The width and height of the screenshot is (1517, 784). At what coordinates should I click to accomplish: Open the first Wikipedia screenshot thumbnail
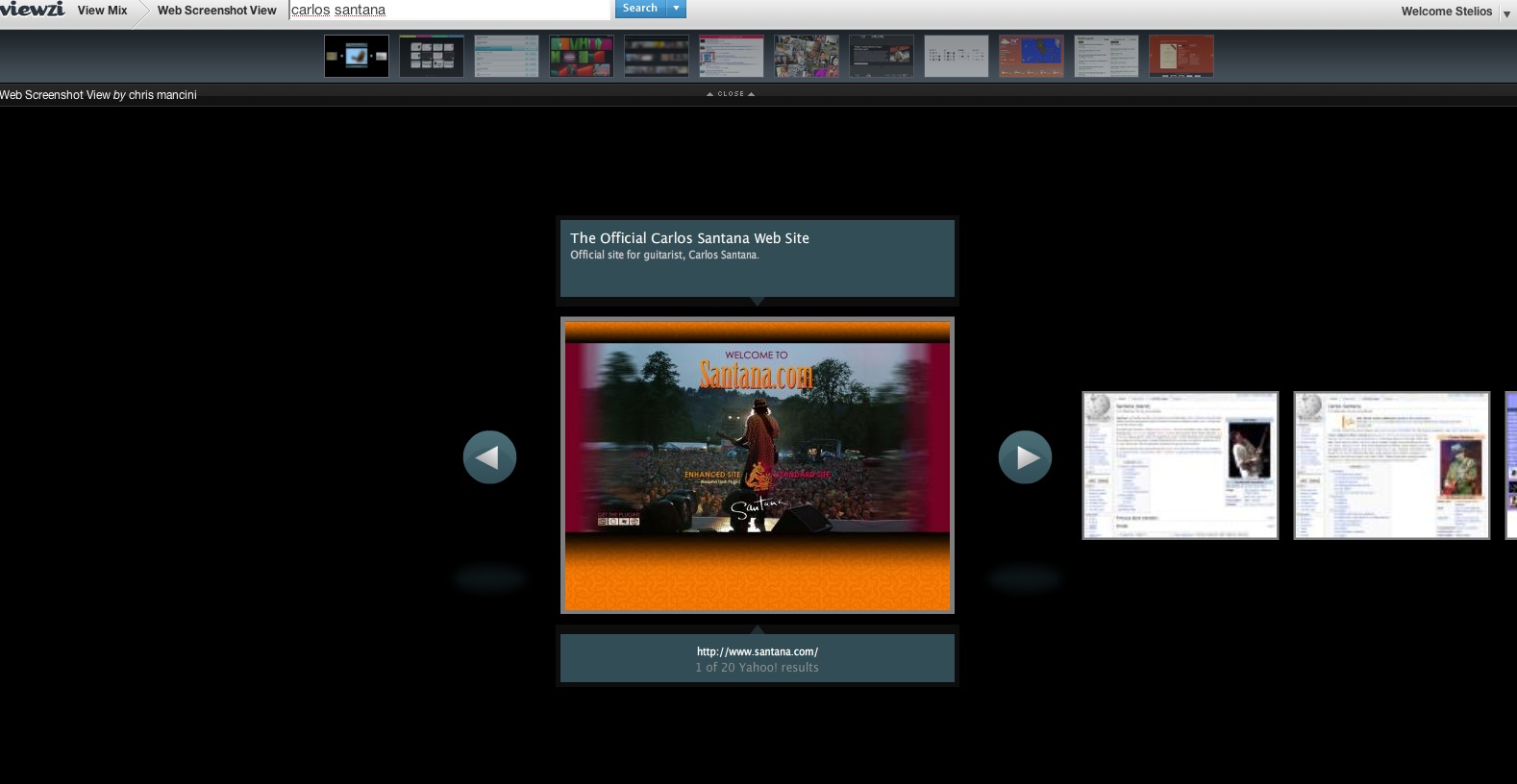tap(1181, 465)
